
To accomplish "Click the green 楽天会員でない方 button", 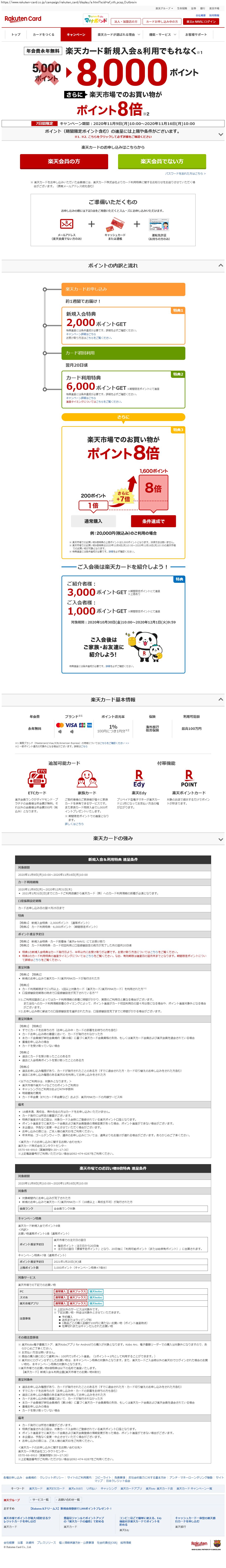I will pyautogui.click(x=162, y=161).
